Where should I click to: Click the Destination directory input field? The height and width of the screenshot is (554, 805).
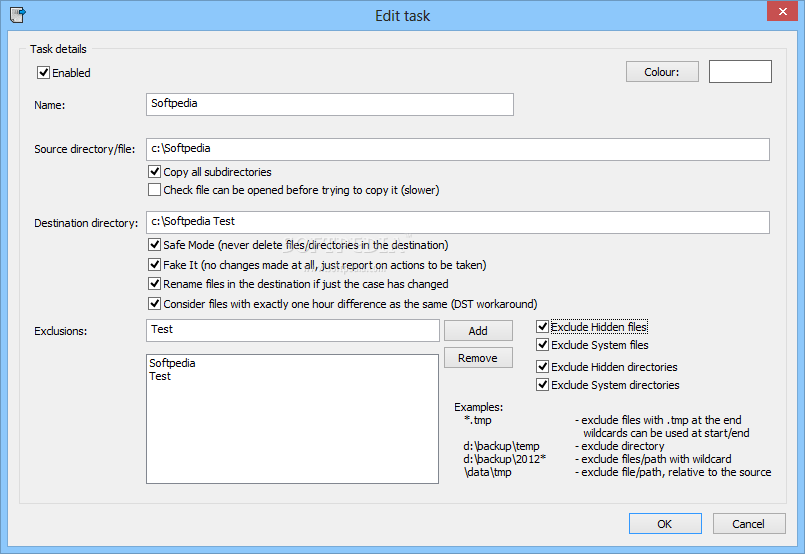tap(457, 222)
